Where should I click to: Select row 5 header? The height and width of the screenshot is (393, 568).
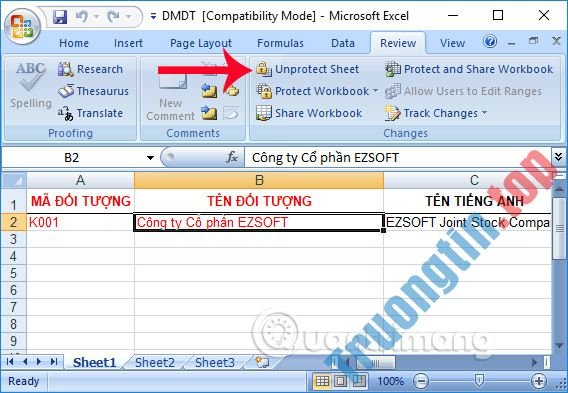pyautogui.click(x=13, y=273)
